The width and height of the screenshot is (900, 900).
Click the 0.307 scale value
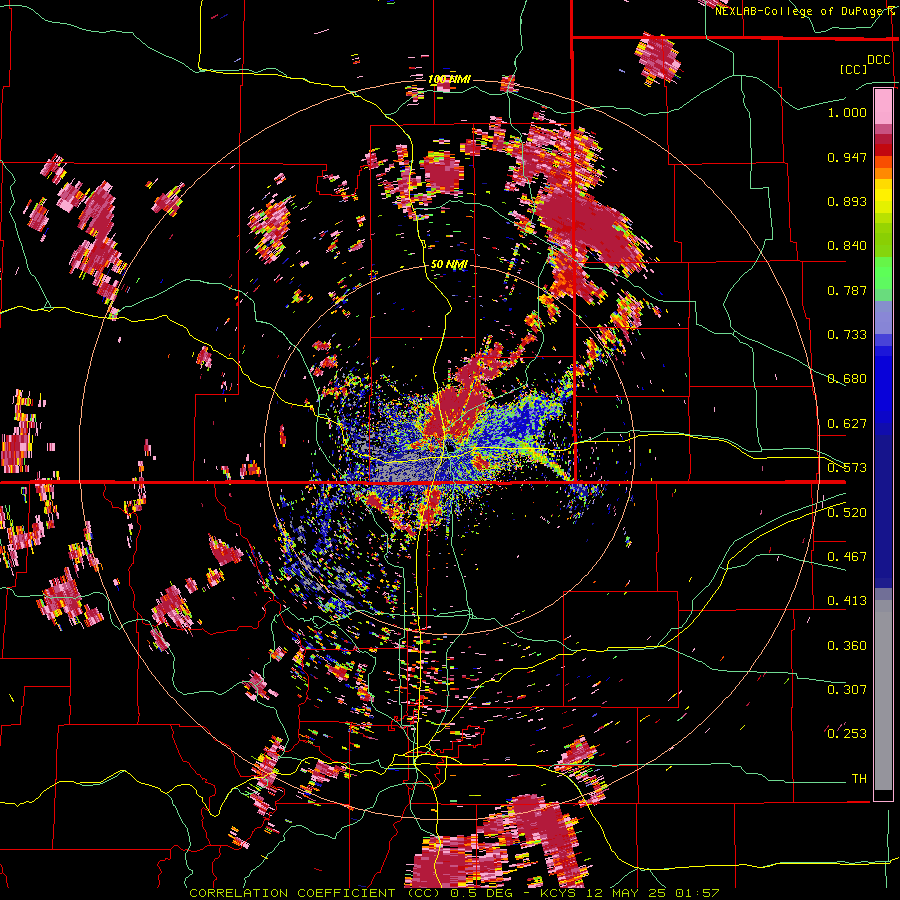click(x=847, y=690)
